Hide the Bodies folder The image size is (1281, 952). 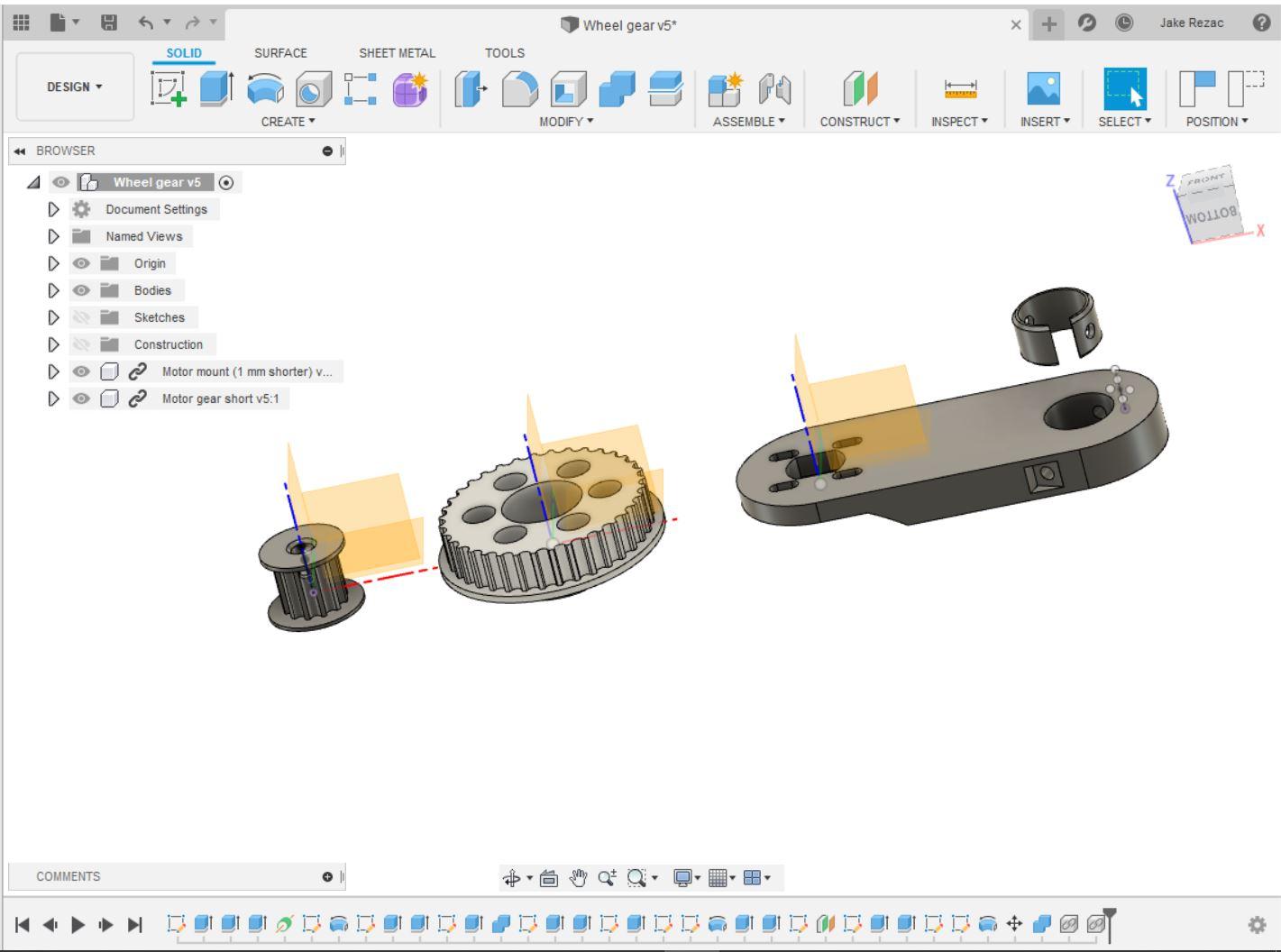coord(81,290)
